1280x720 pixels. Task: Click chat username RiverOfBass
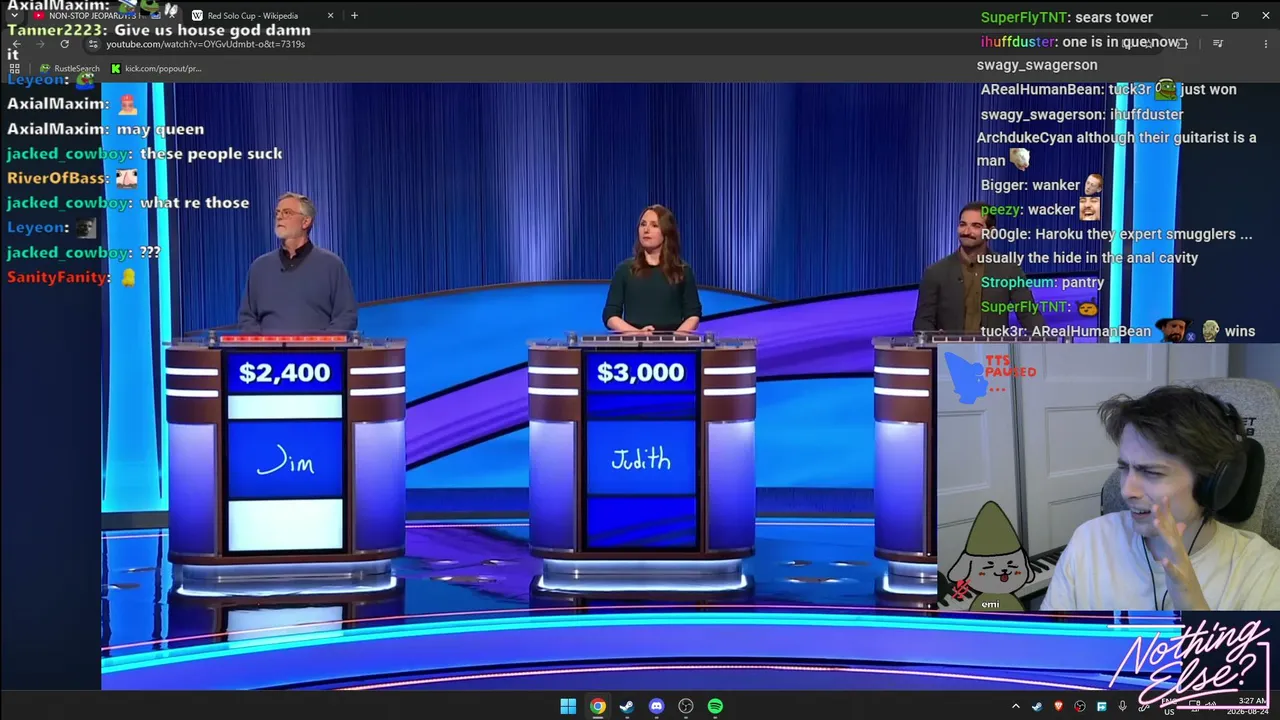pos(57,178)
